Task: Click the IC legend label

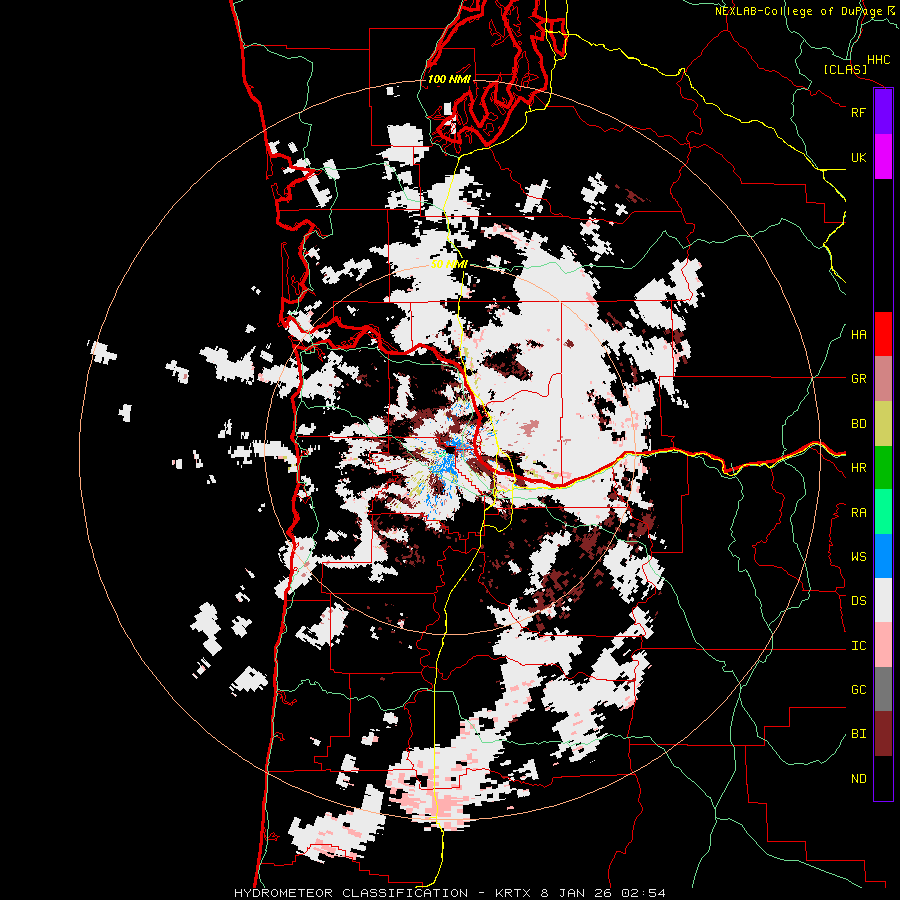Action: pyautogui.click(x=858, y=646)
